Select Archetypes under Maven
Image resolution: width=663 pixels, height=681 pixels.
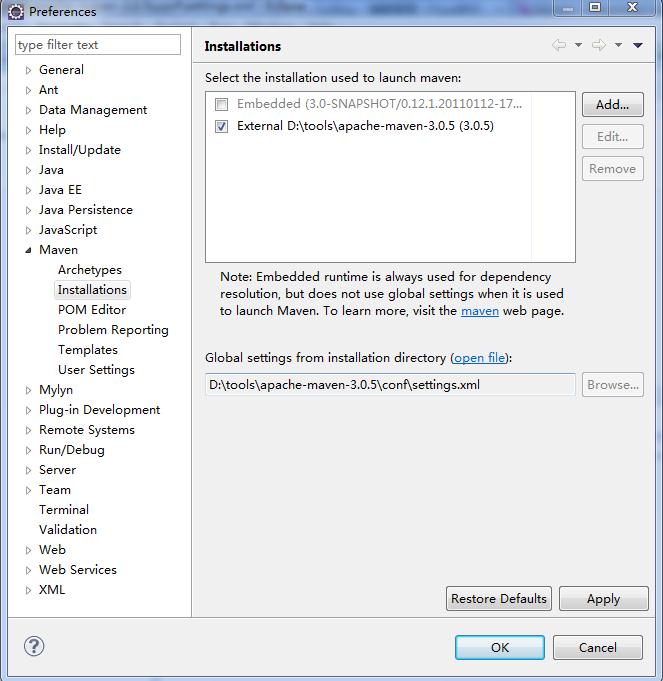click(x=90, y=270)
